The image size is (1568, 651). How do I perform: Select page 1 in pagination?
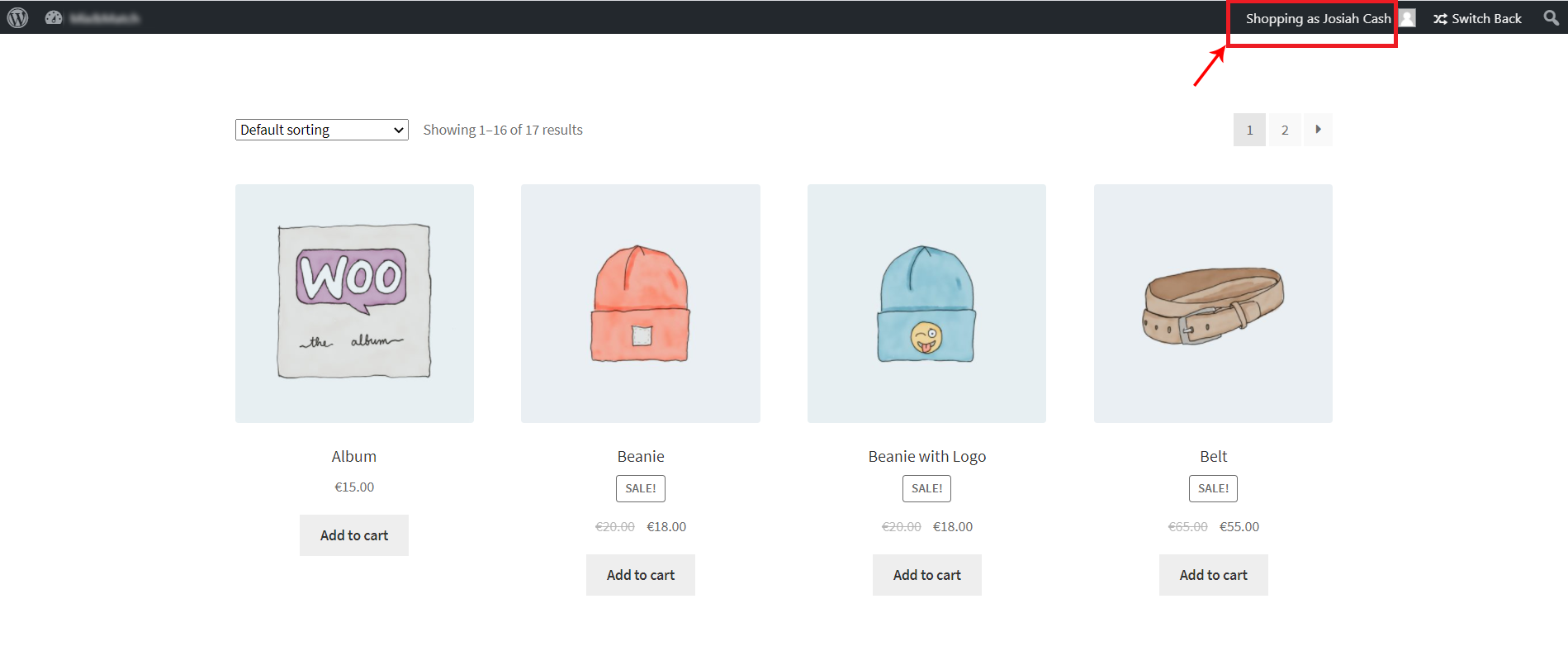(1249, 130)
